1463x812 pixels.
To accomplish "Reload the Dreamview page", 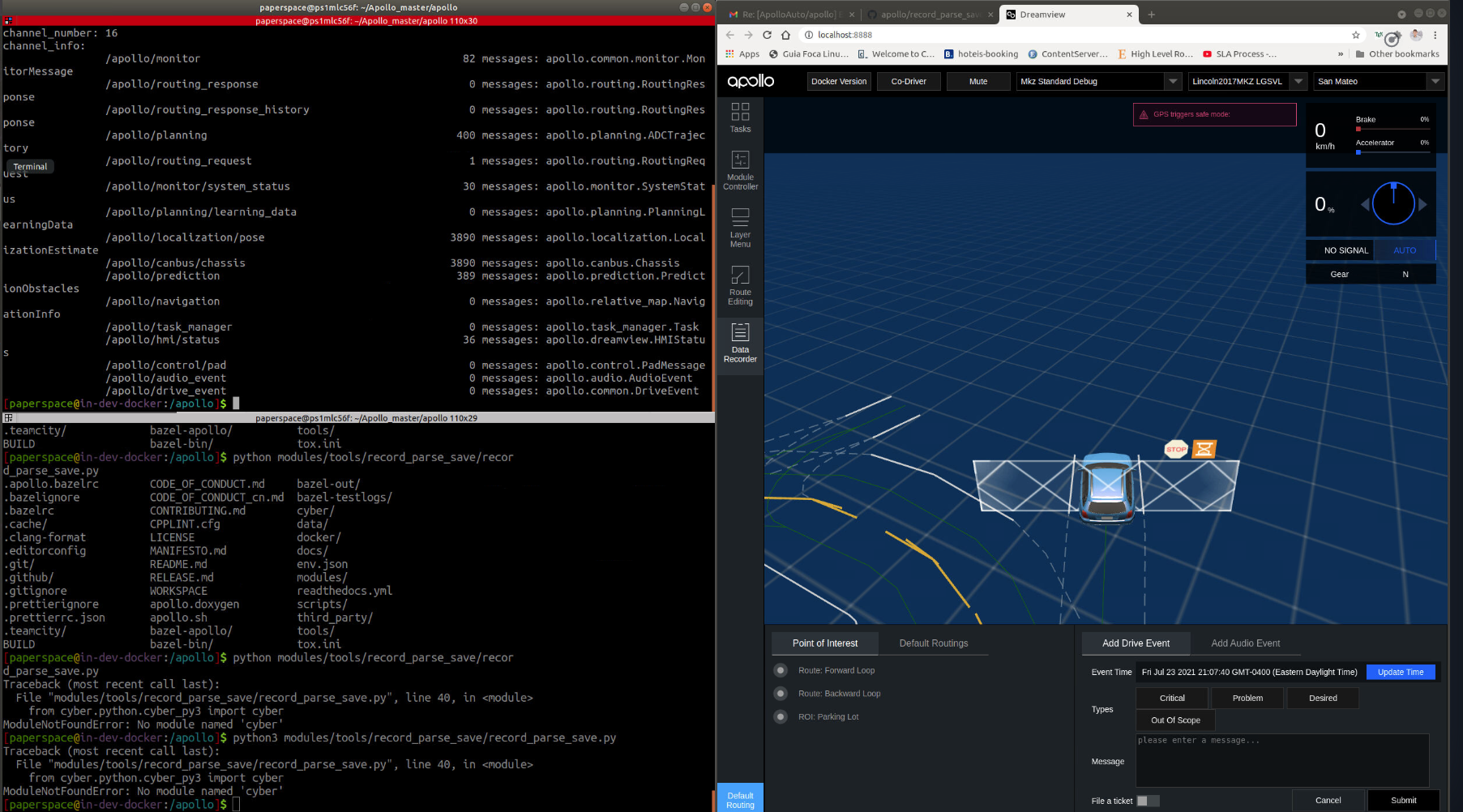I will (767, 35).
